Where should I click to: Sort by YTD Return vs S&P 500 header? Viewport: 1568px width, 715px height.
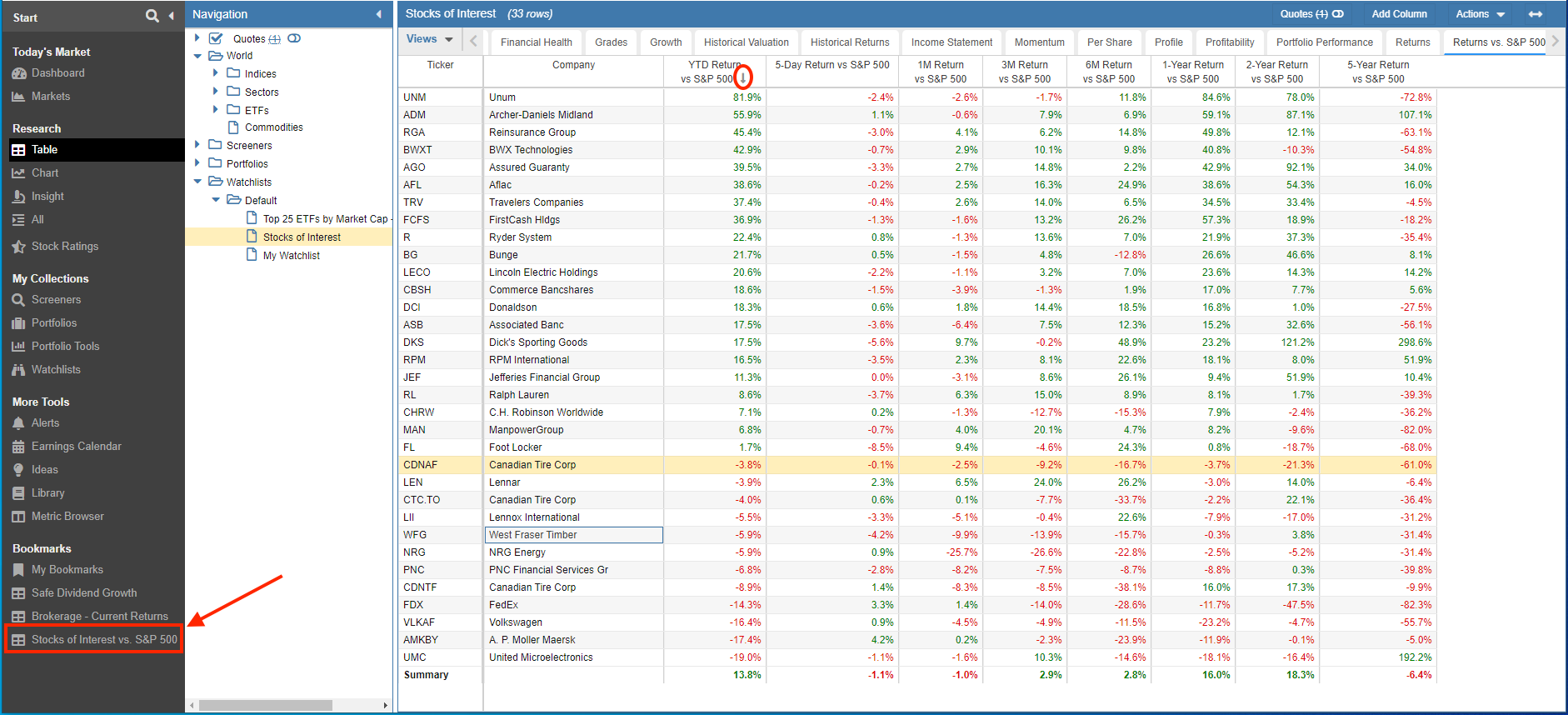[x=715, y=72]
